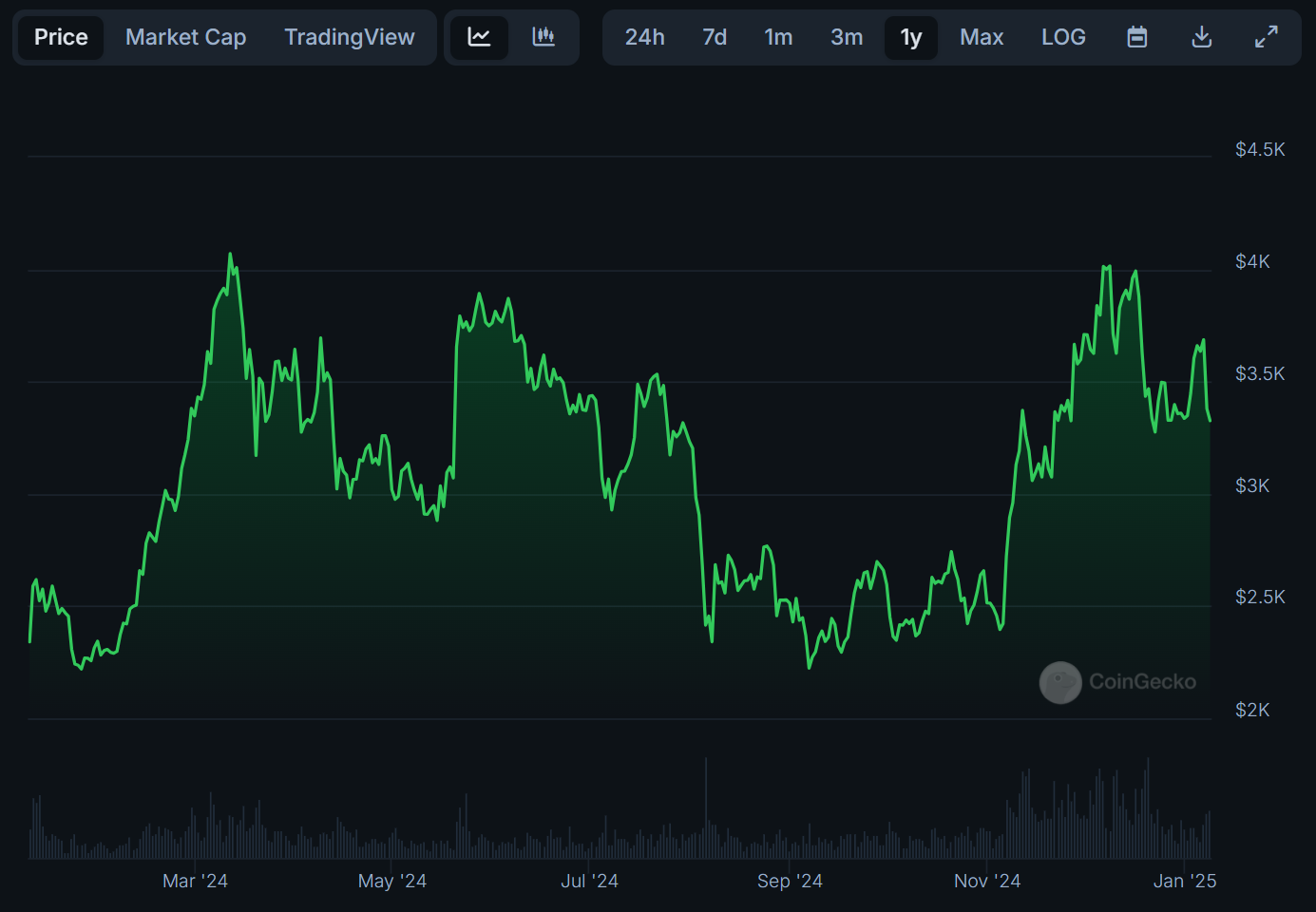The width and height of the screenshot is (1316, 912).
Task: Set the time range to 24h
Action: coord(645,37)
